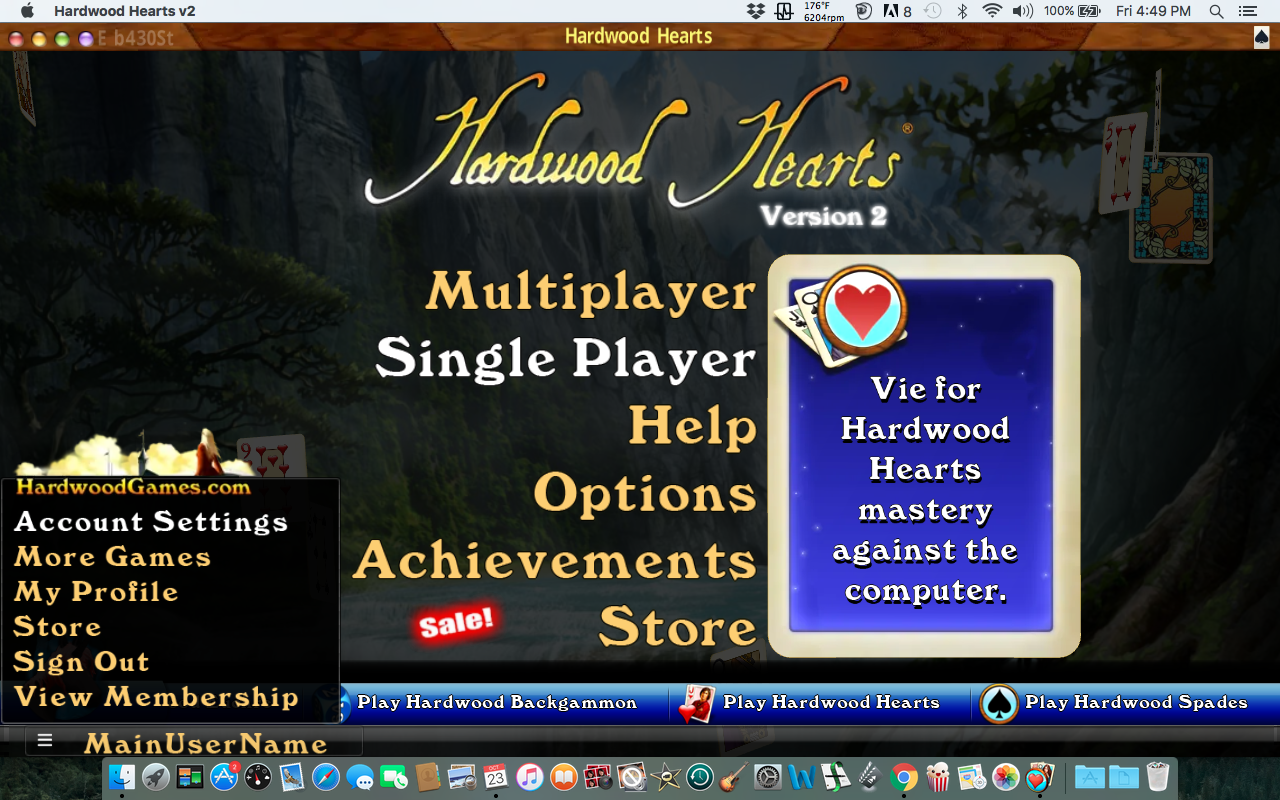1280x800 pixels.
Task: Open View Membership
Action: click(156, 697)
